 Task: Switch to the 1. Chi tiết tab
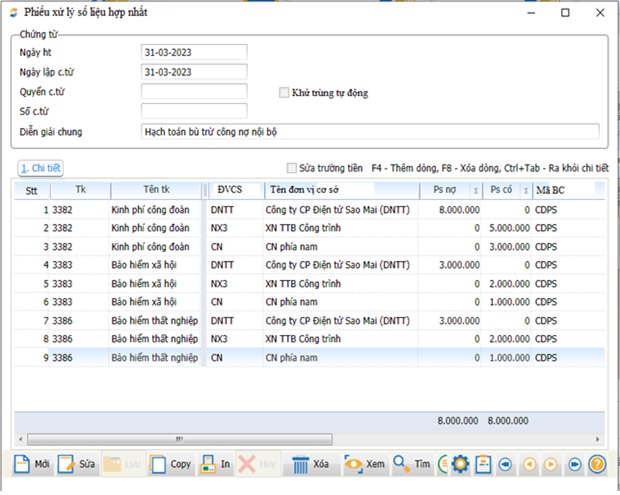pos(41,168)
